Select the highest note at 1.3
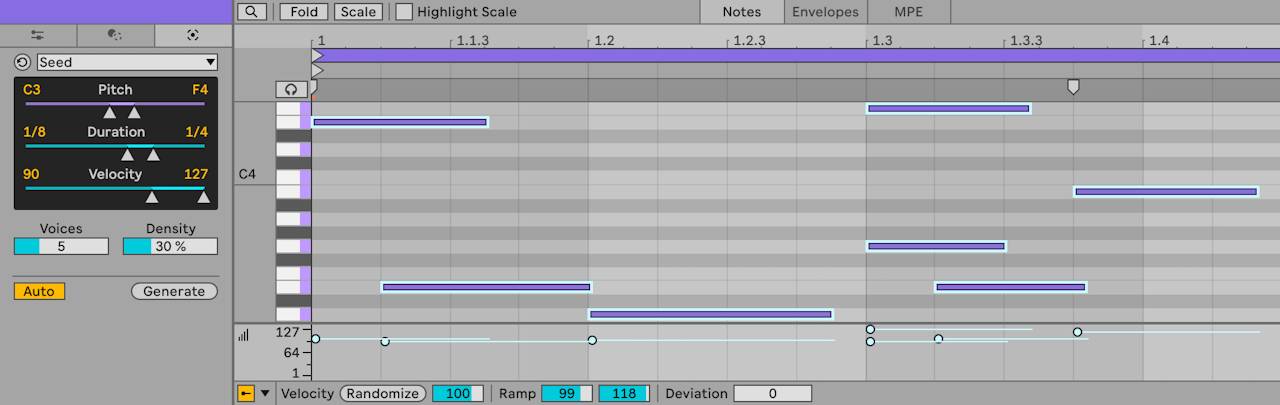This screenshot has height=405, width=1280. (948, 108)
